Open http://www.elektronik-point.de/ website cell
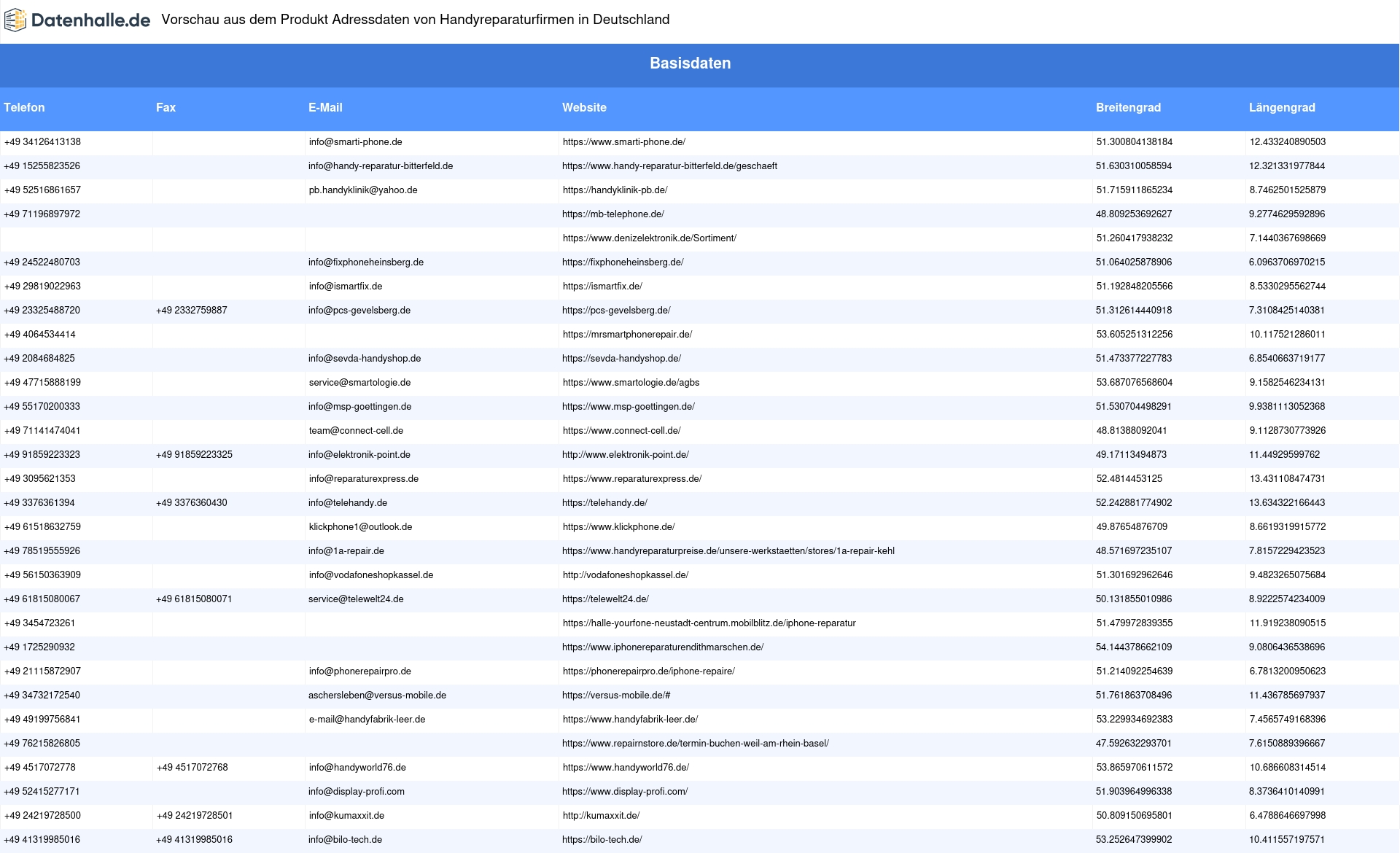The image size is (1400, 853). coord(626,455)
